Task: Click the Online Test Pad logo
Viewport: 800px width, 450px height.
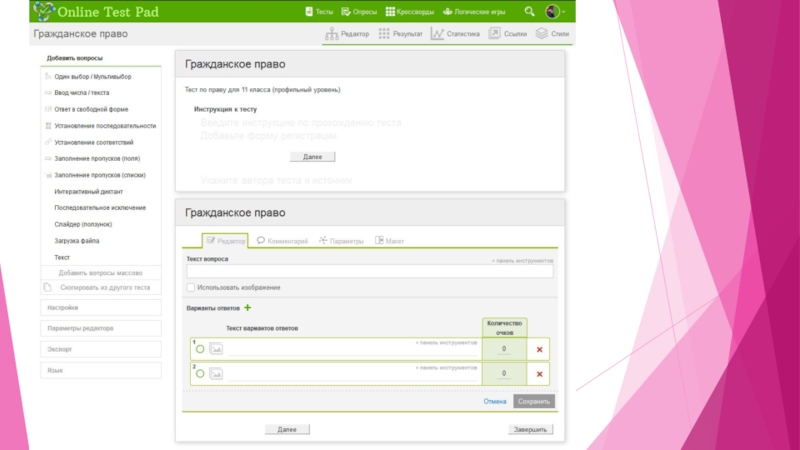Action: click(x=96, y=11)
